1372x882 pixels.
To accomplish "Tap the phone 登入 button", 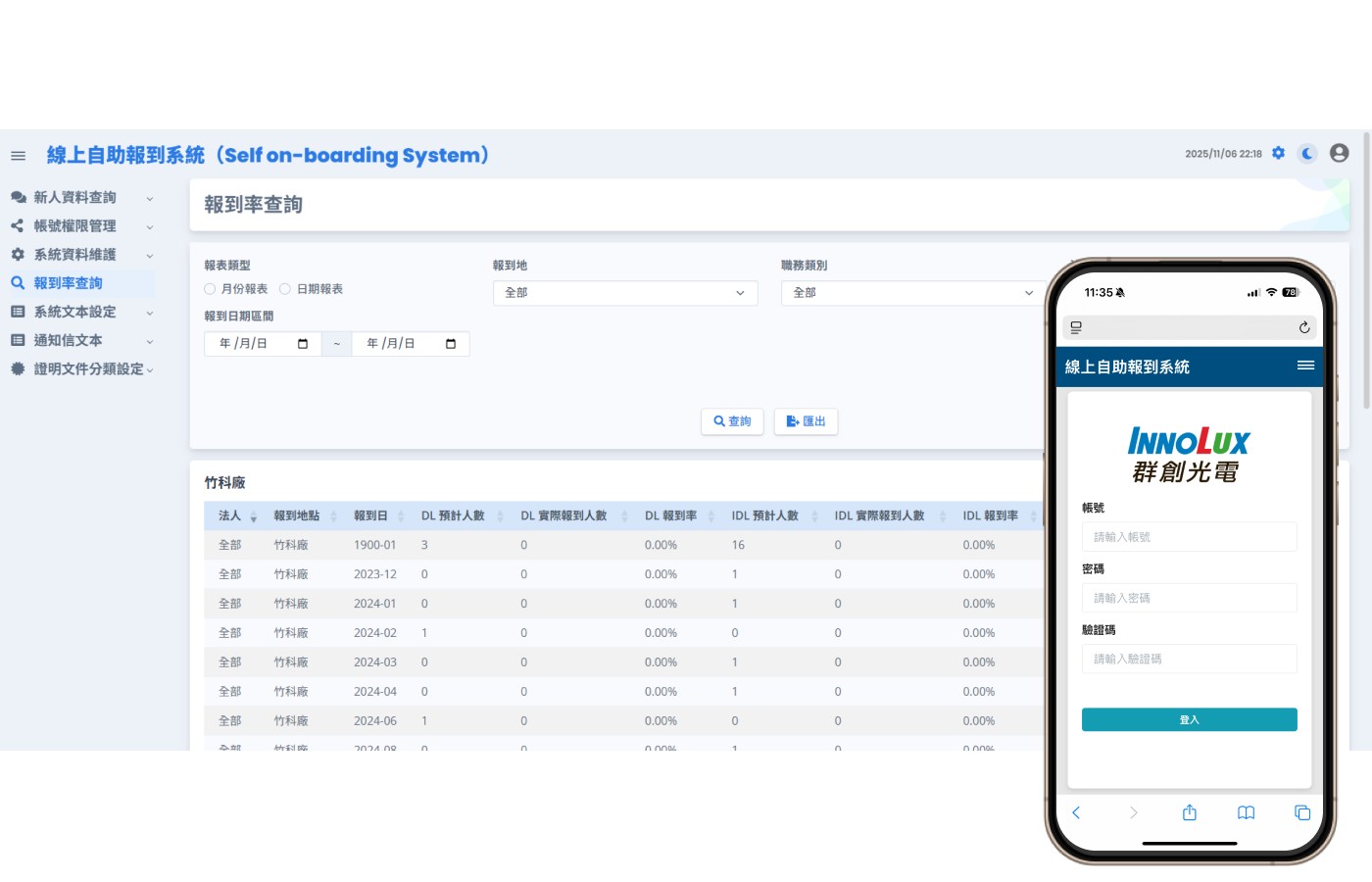I will coord(1189,719).
